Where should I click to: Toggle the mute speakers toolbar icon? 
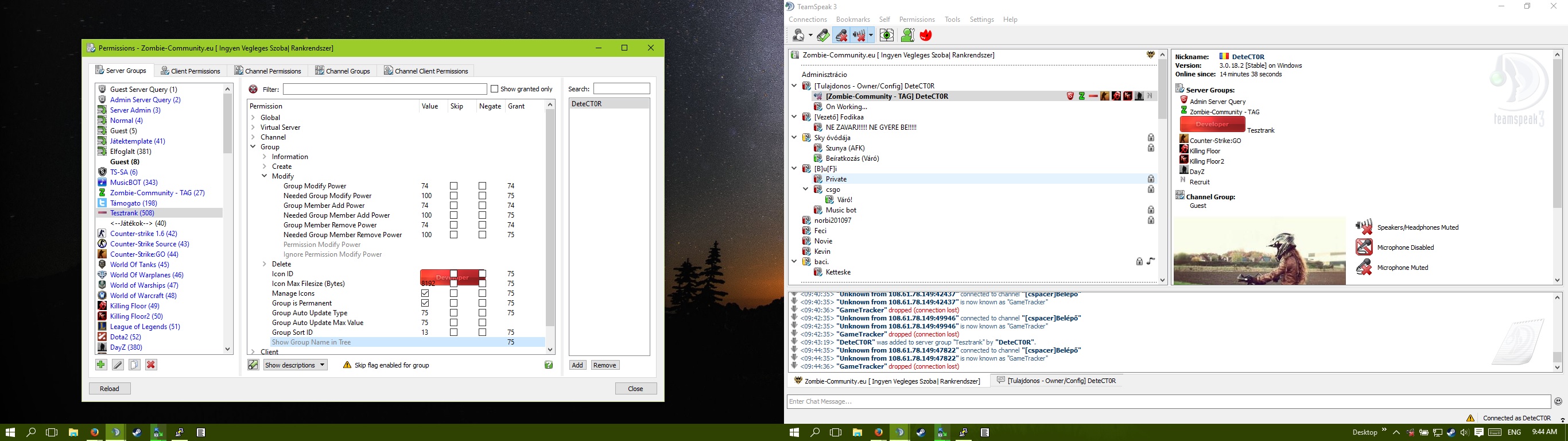(x=859, y=36)
